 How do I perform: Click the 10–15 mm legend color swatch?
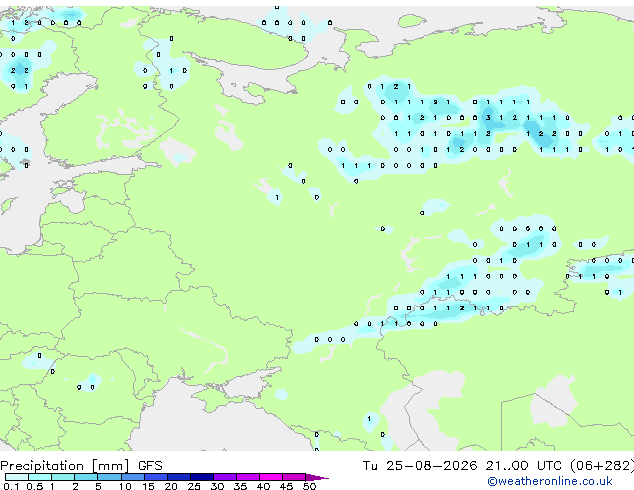coord(132,477)
